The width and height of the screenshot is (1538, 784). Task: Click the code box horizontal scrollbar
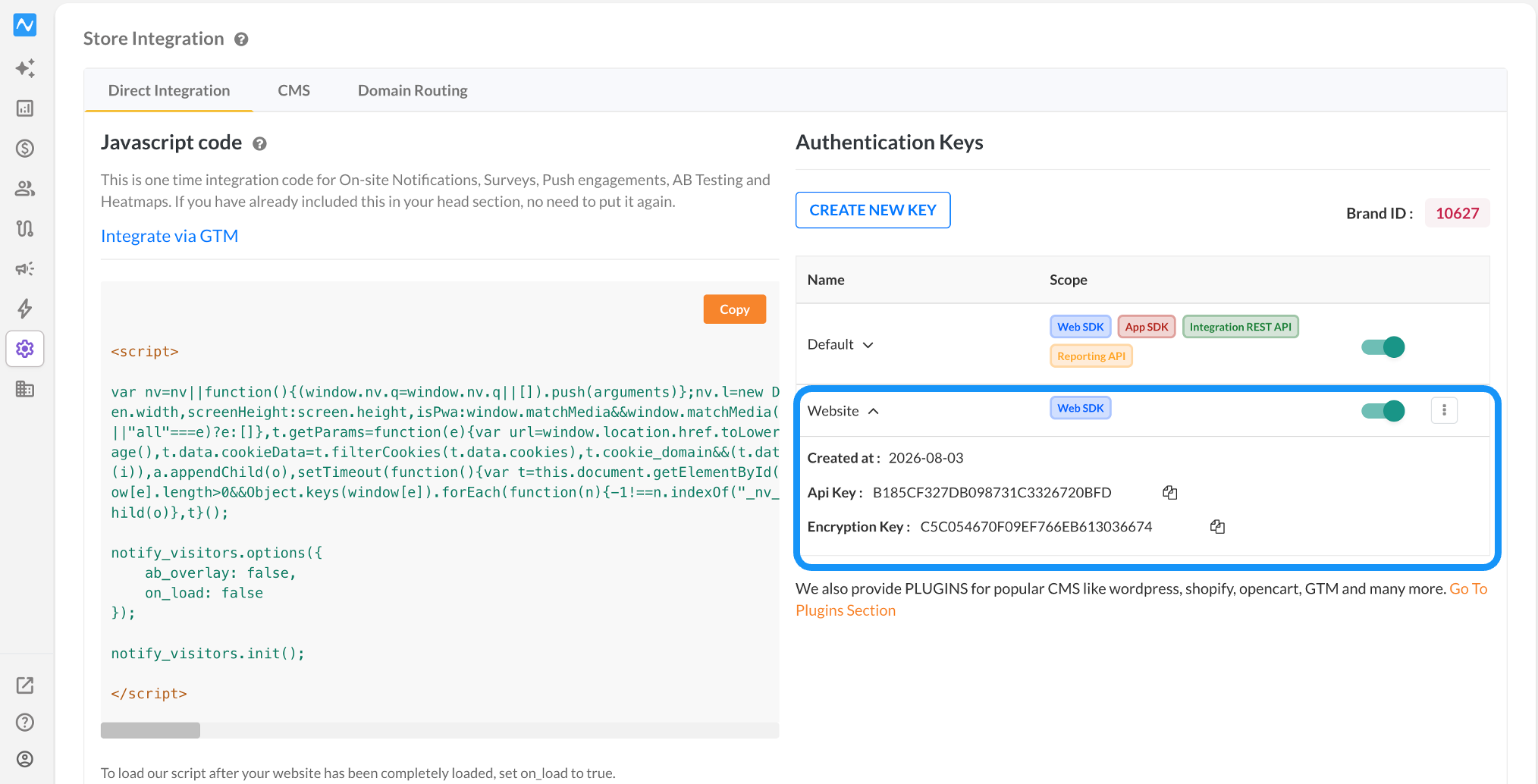point(150,730)
